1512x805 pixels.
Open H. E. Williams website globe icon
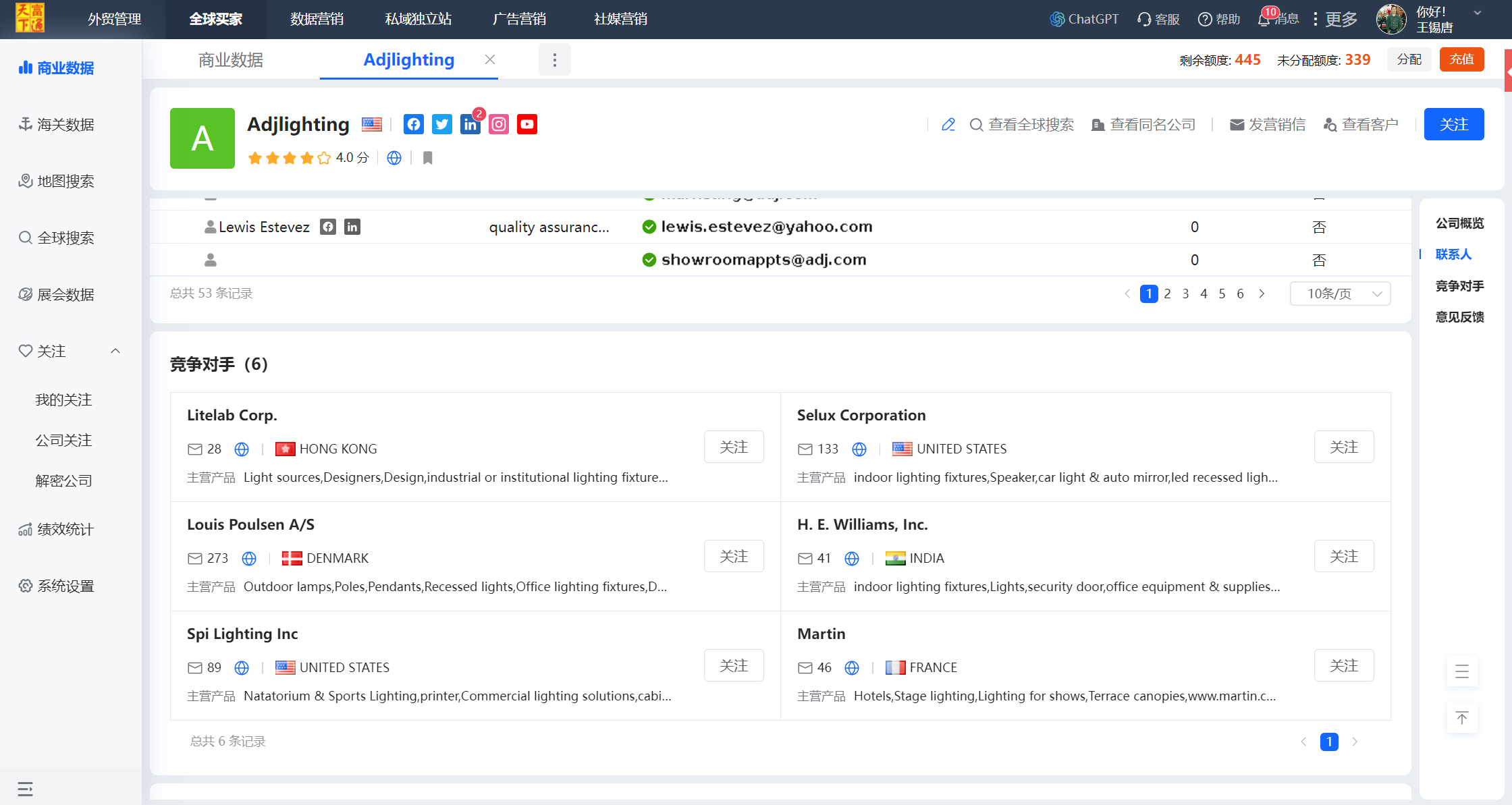[x=852, y=559]
